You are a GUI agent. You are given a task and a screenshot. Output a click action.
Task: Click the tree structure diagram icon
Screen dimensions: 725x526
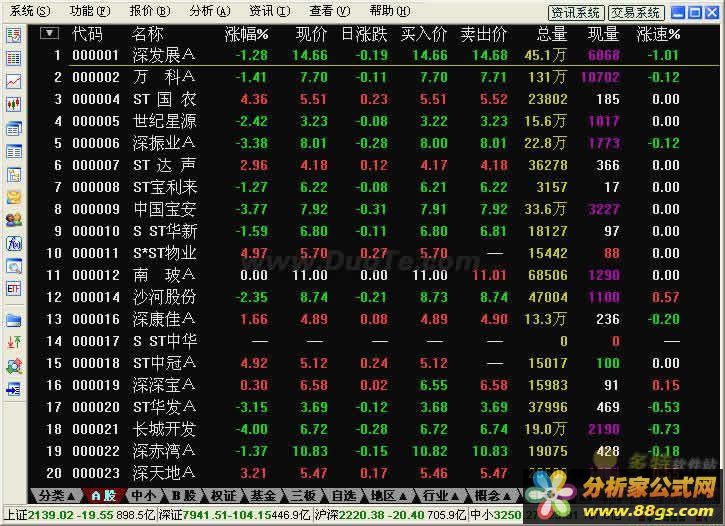click(13, 174)
